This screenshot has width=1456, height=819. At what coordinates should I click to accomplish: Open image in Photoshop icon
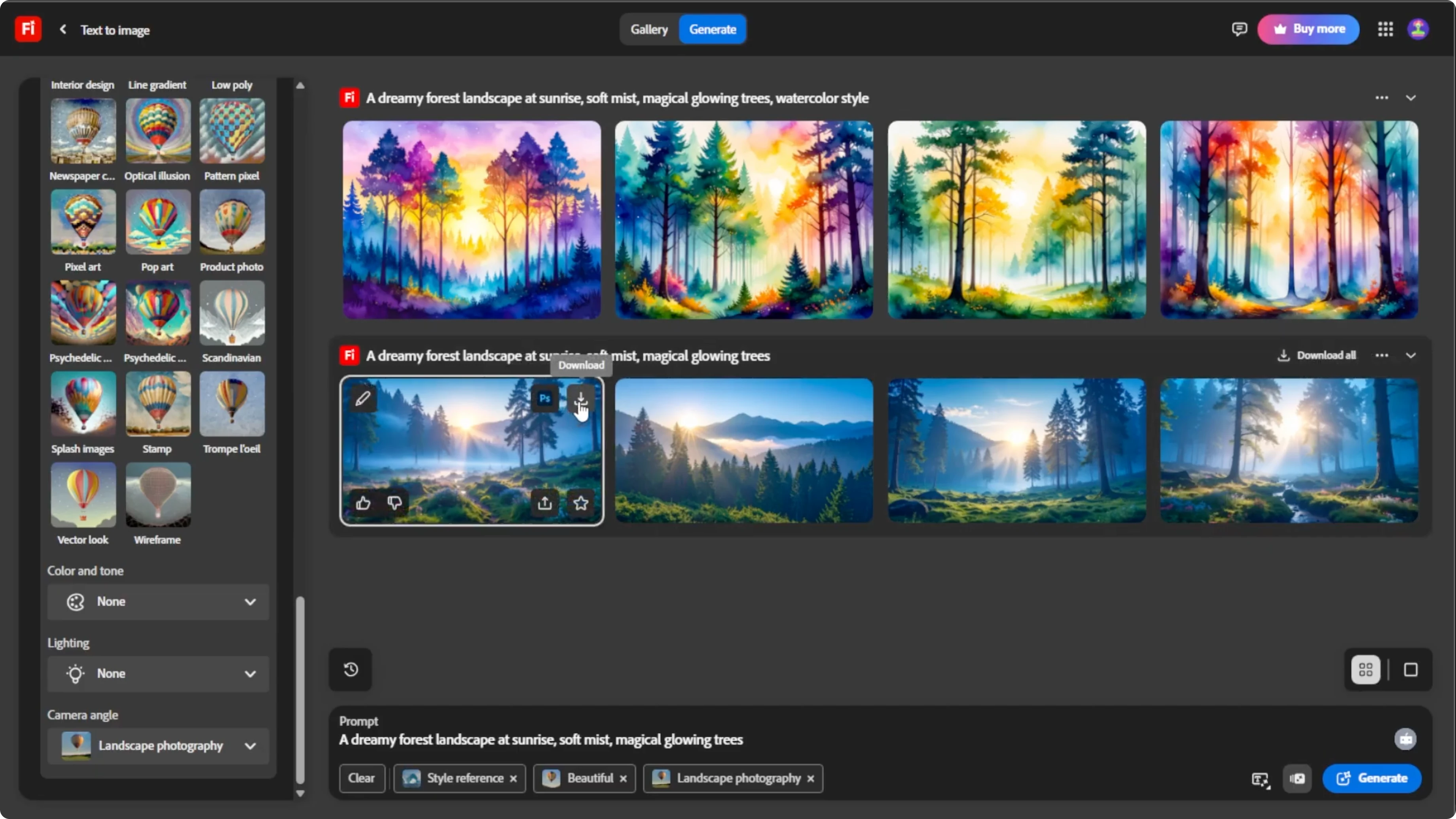coord(544,398)
